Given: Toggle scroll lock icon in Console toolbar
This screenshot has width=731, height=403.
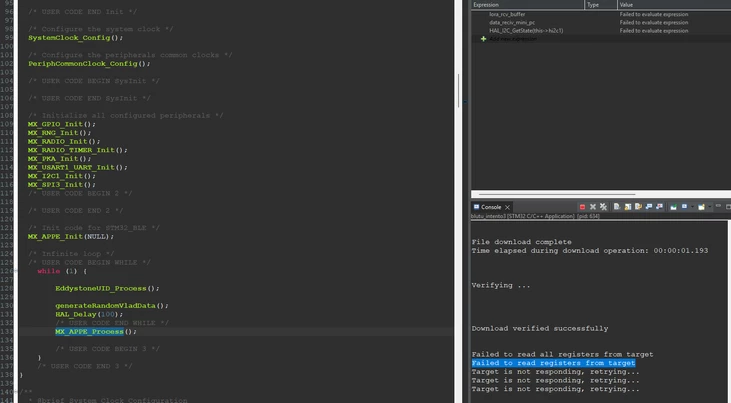Looking at the screenshot, I should 628,207.
